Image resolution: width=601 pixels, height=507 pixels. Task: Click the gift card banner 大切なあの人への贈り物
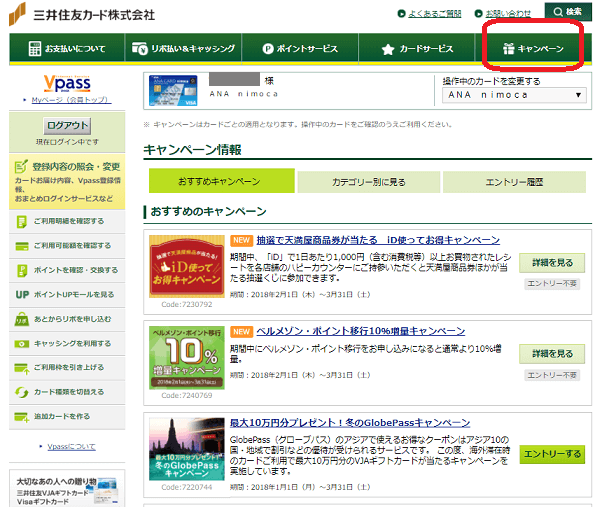point(67,489)
